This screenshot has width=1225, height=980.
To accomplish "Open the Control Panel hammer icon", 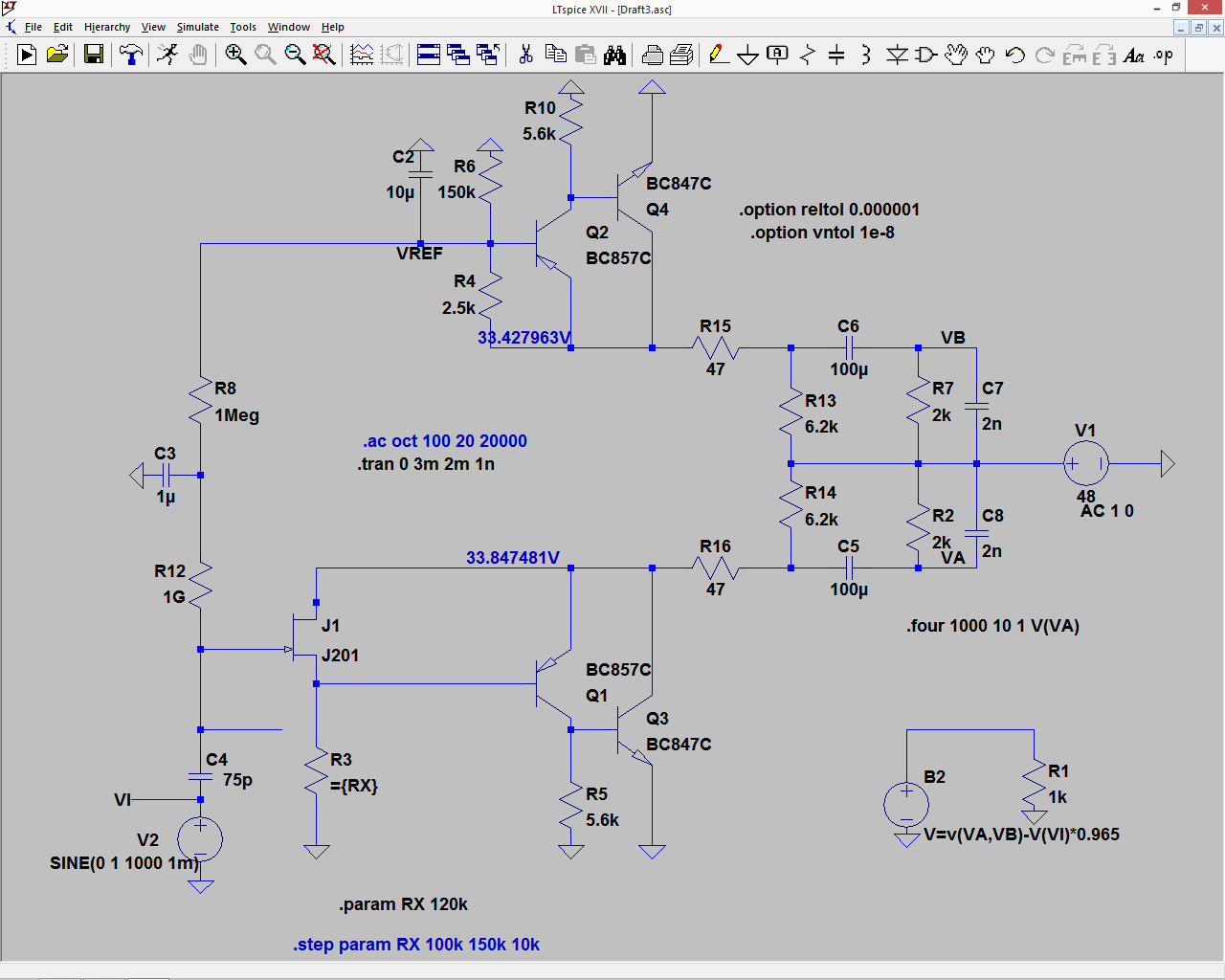I will click(x=130, y=55).
